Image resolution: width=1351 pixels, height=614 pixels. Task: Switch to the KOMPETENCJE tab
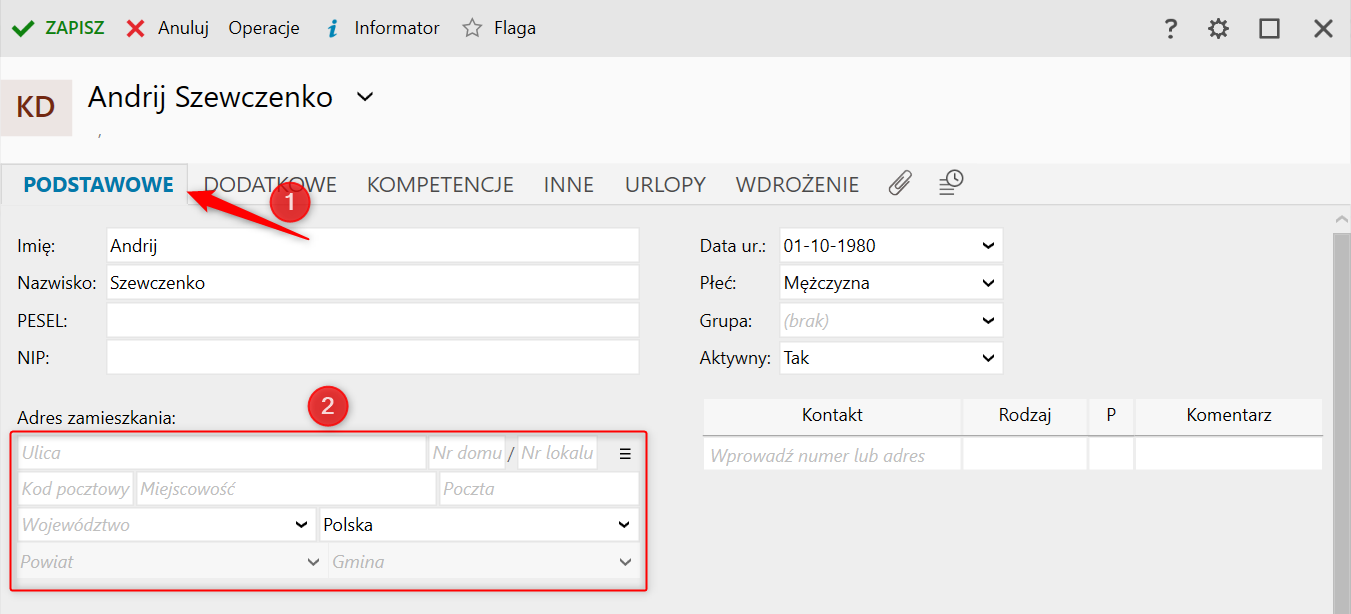pos(440,185)
